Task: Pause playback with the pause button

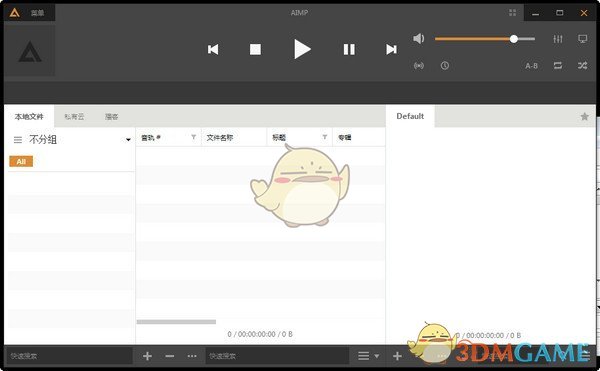Action: tap(349, 49)
